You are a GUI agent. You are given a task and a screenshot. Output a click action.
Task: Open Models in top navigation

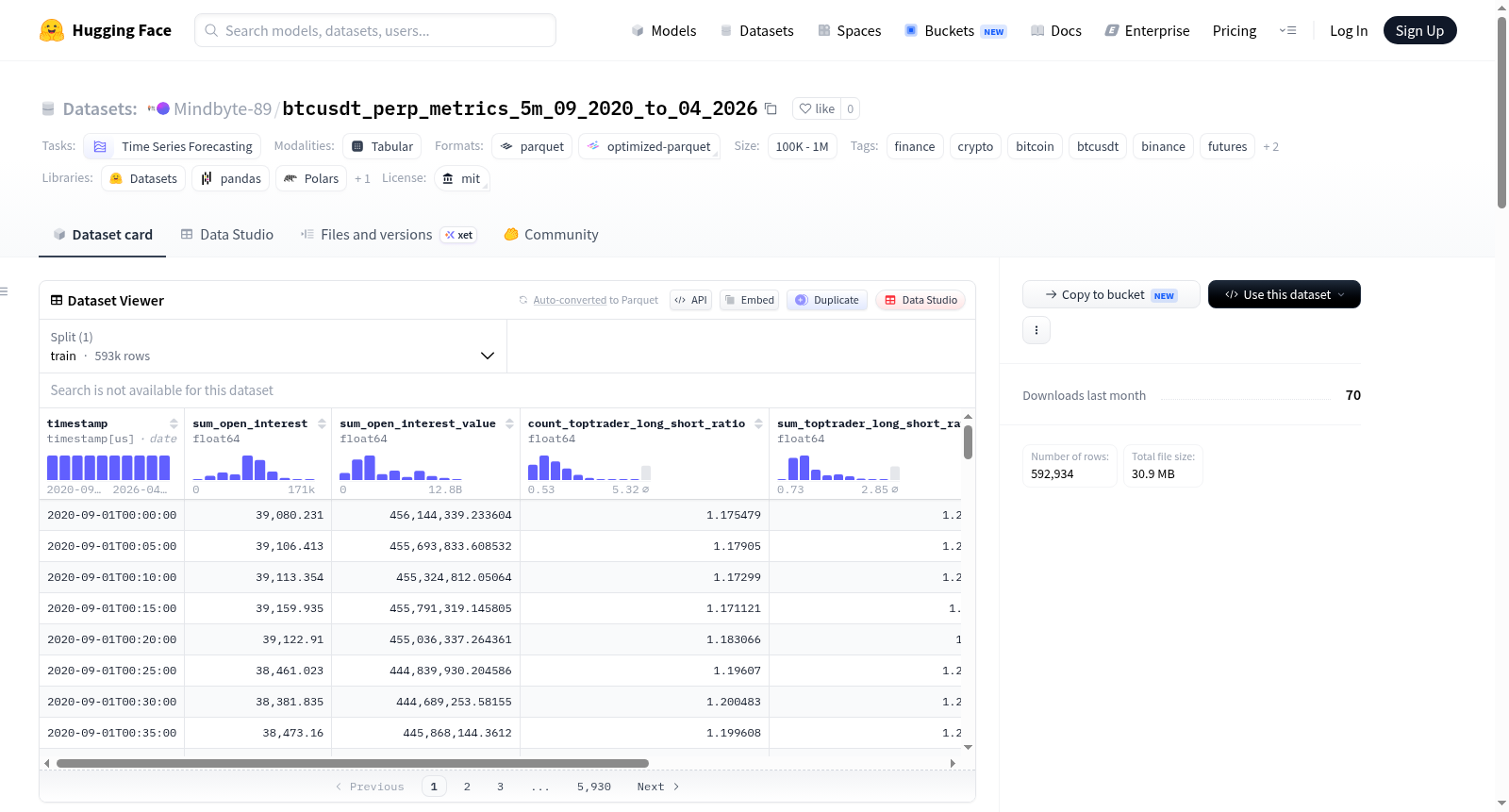tap(664, 30)
